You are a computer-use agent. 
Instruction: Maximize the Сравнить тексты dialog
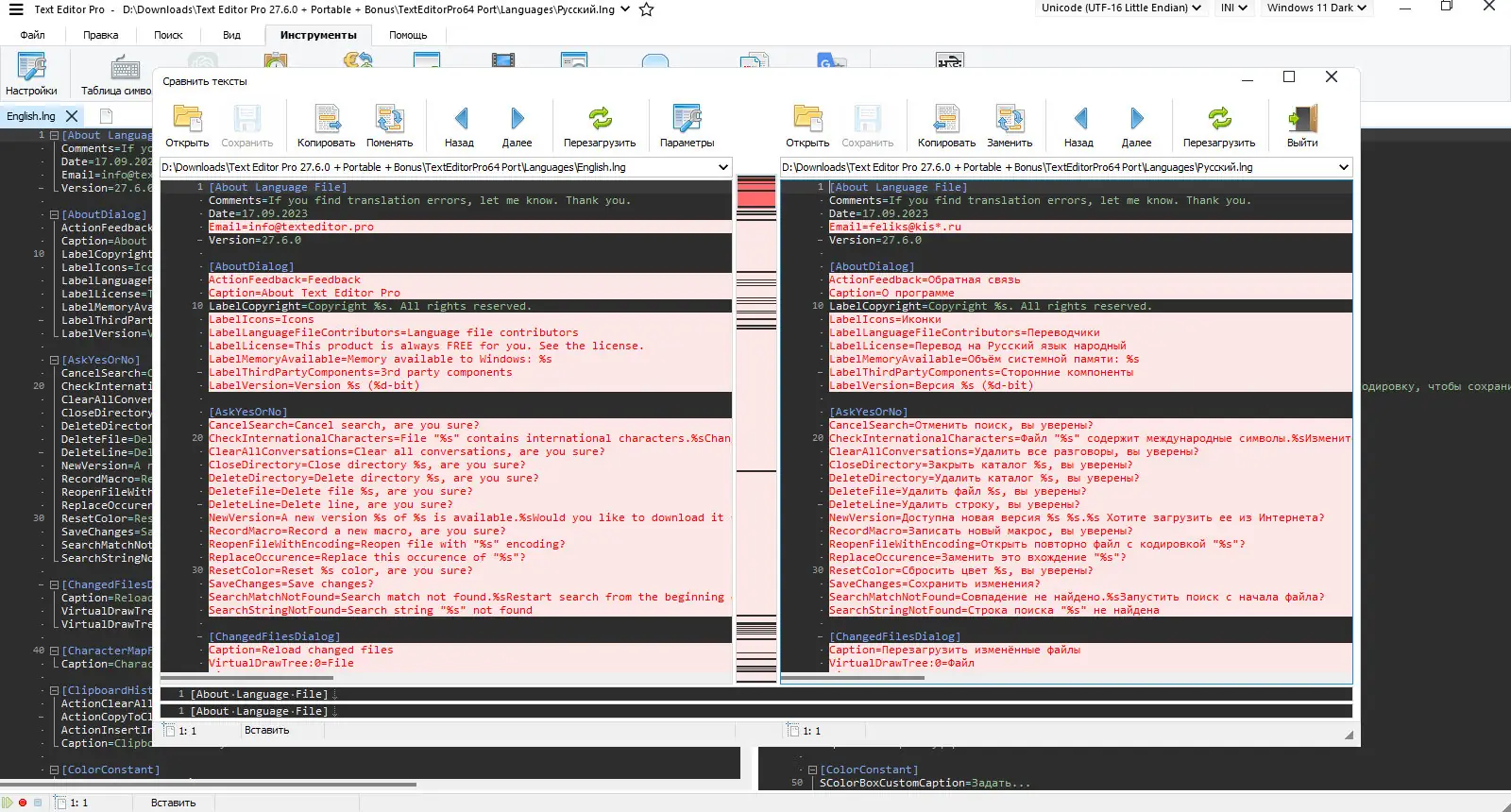pyautogui.click(x=1289, y=76)
